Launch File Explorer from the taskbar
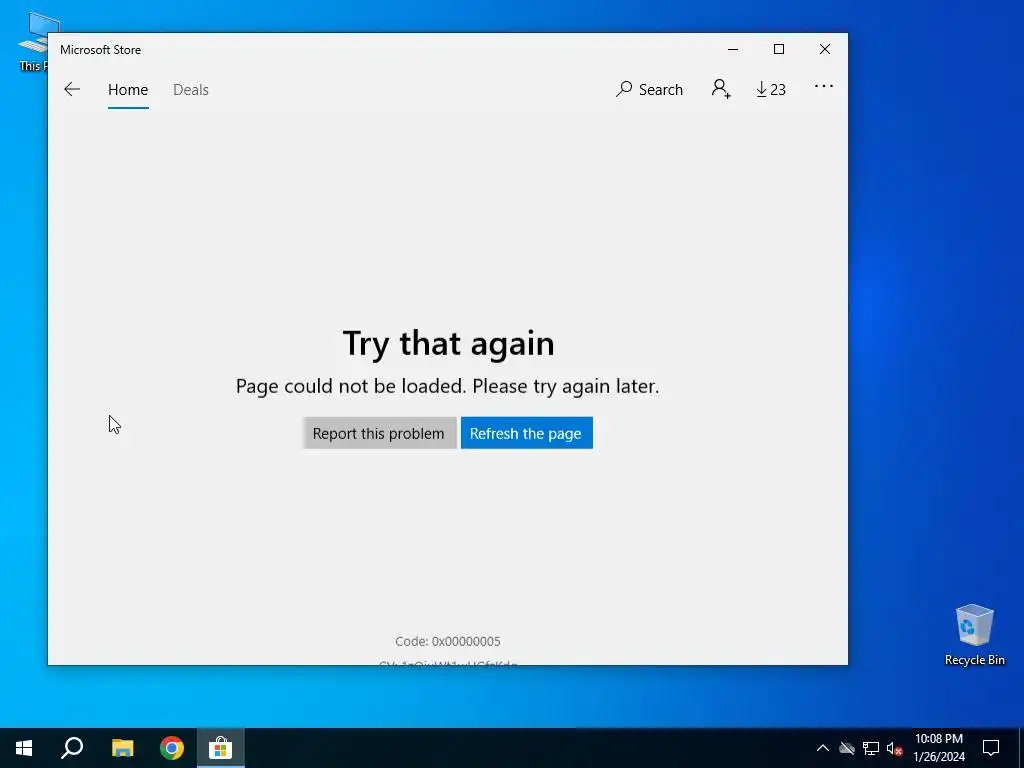The width and height of the screenshot is (1024, 768). 122,748
